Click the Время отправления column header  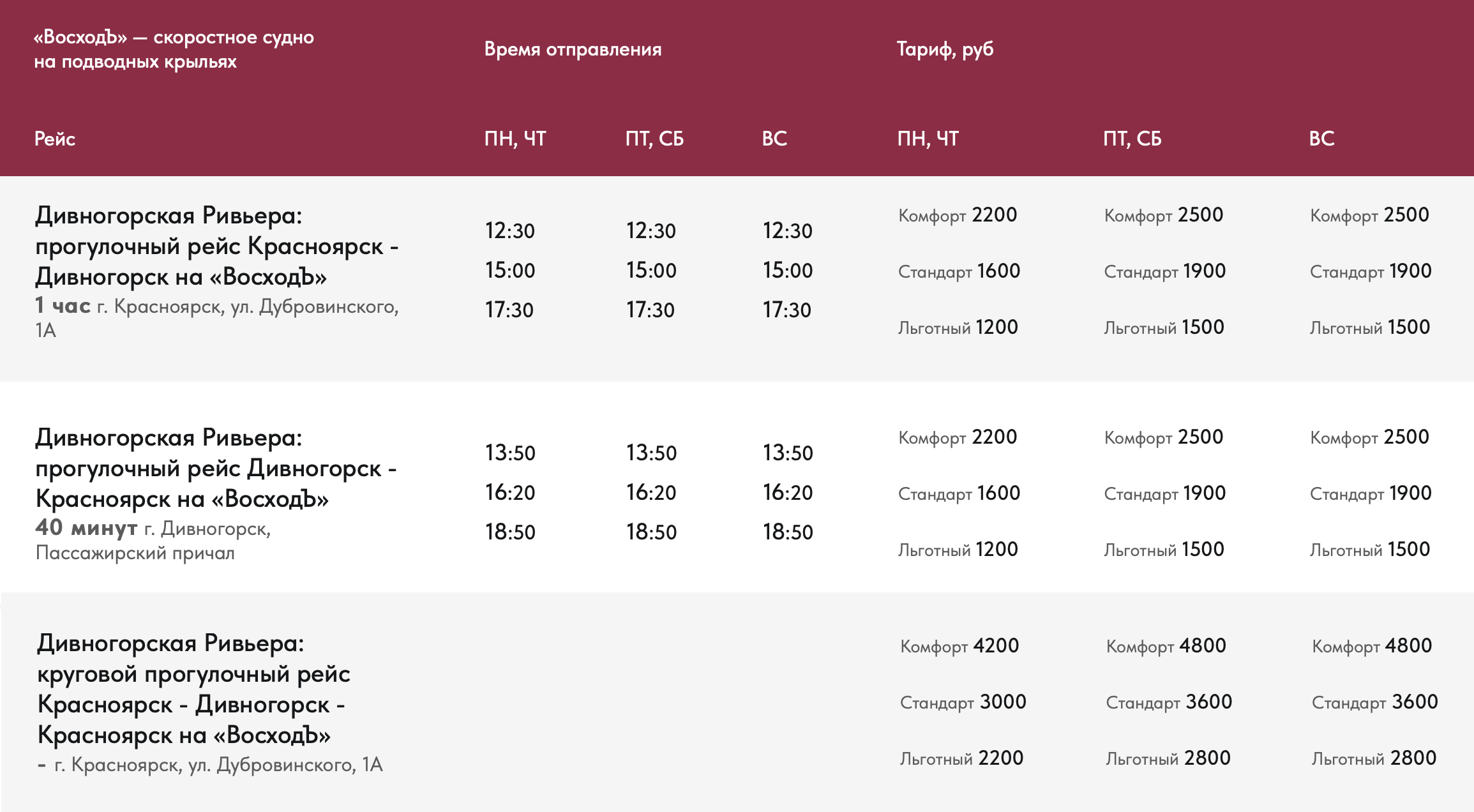(x=573, y=49)
